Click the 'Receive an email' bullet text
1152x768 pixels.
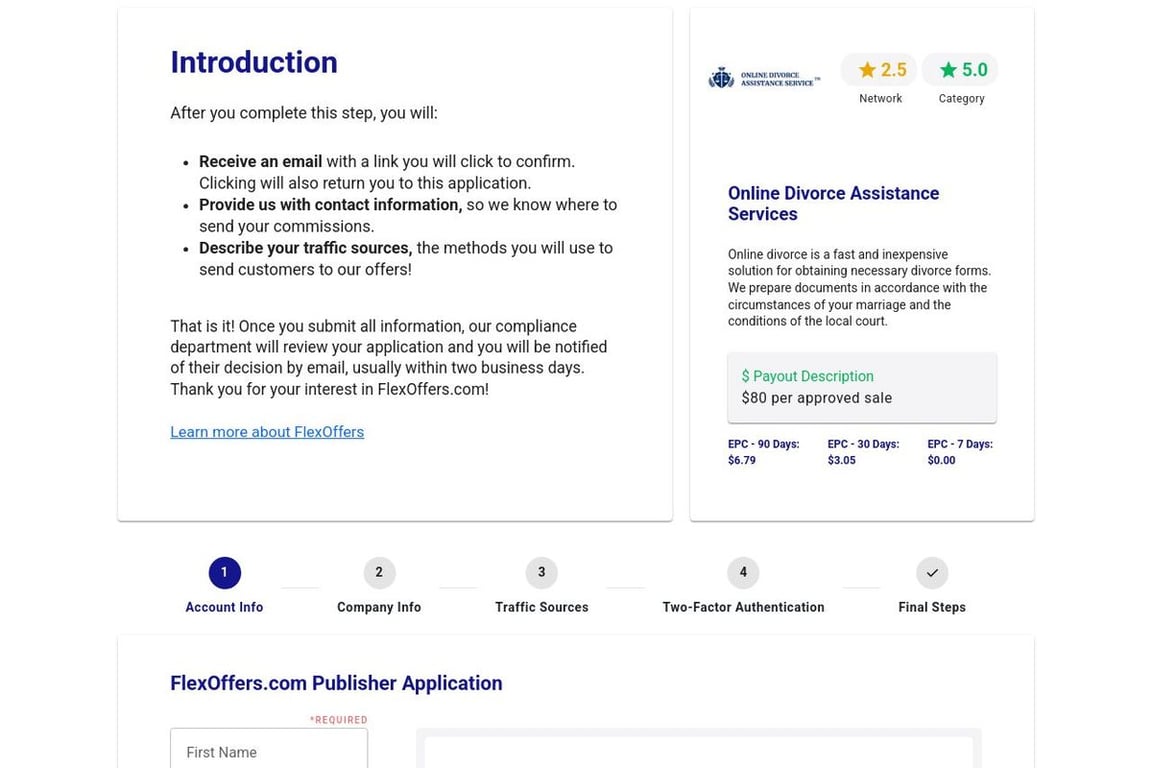pos(260,162)
